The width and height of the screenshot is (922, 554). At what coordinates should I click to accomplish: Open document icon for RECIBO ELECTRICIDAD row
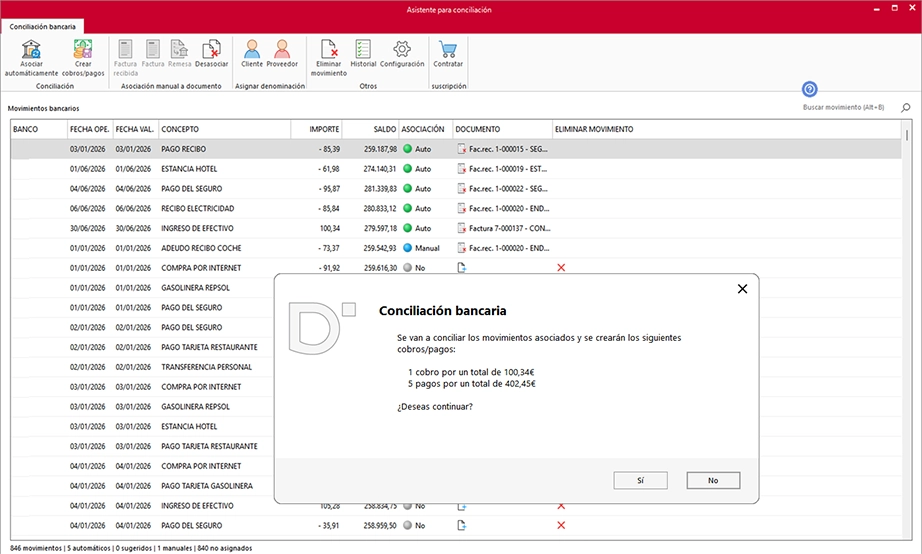point(462,209)
